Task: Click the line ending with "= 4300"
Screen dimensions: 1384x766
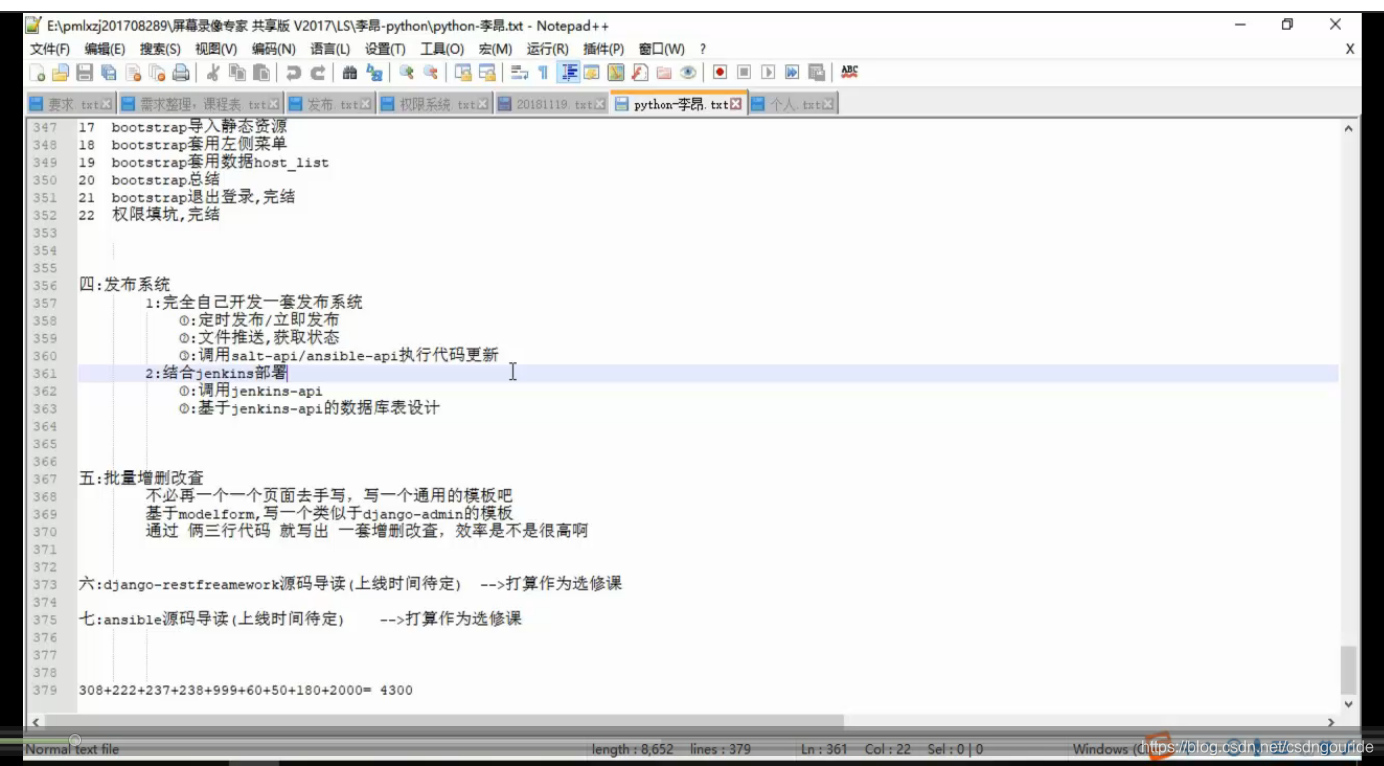Action: tap(245, 690)
